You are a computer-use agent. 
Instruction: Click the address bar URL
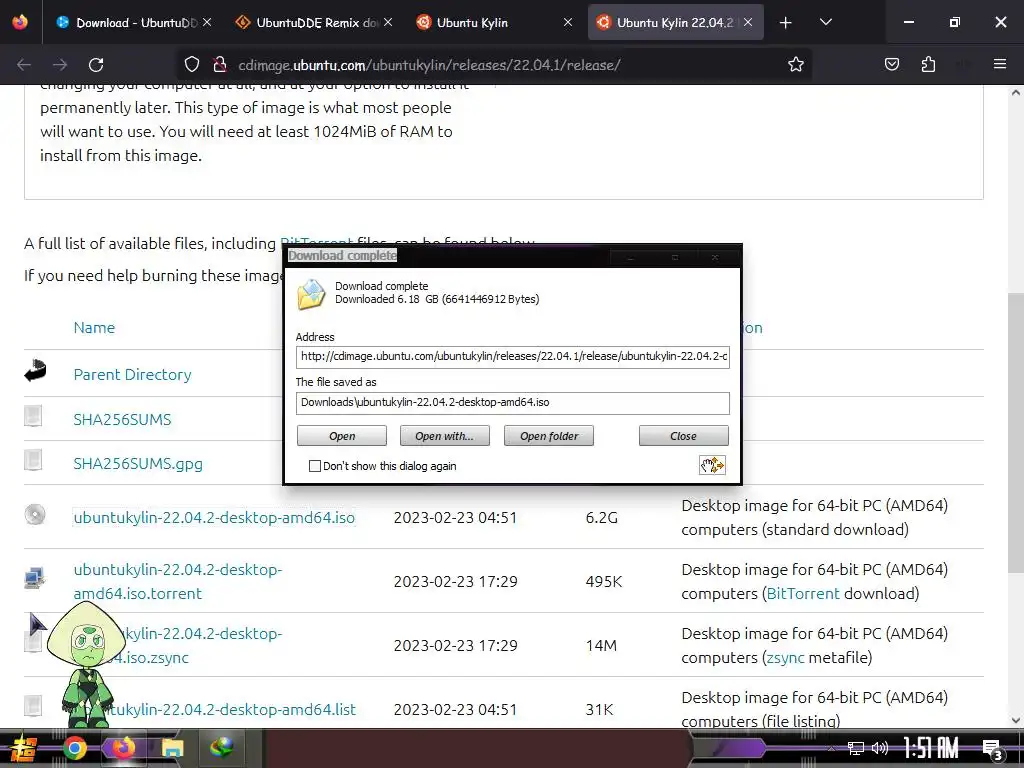429,65
